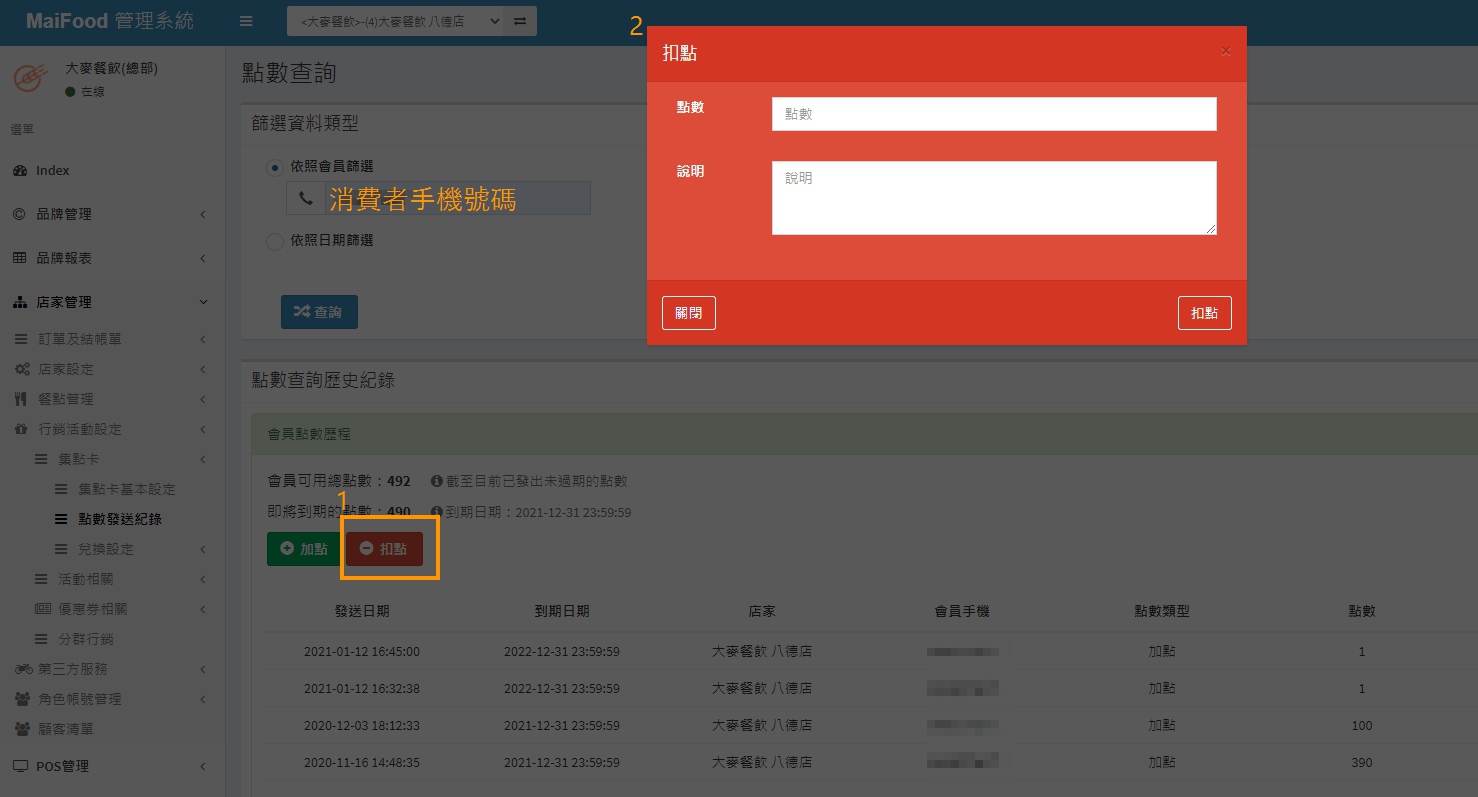Select 依照日期篩選 radio button

coord(274,241)
